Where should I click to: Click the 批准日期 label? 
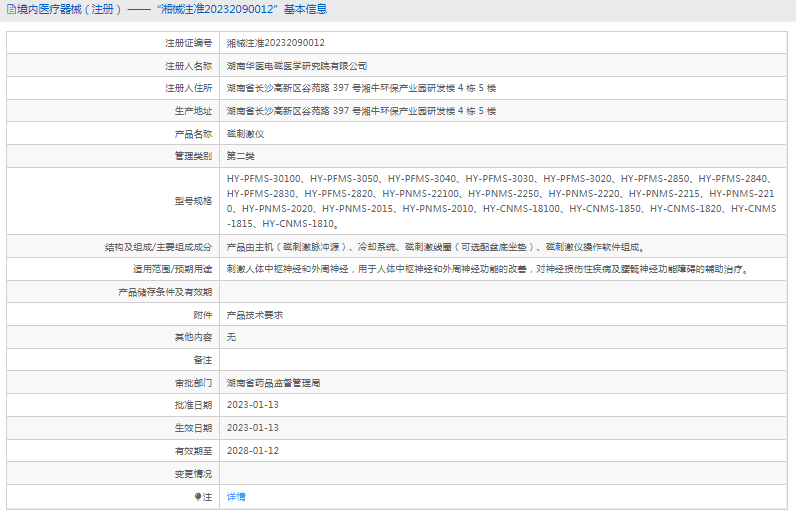(x=193, y=405)
